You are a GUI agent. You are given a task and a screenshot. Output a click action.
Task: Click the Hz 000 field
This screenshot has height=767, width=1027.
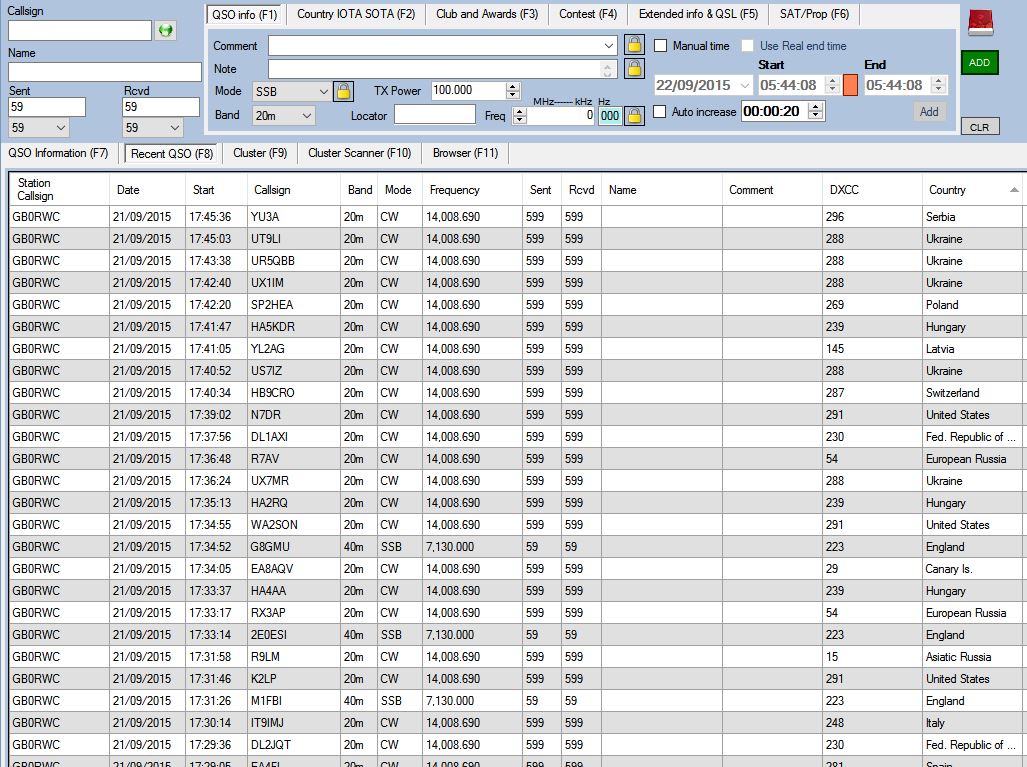point(609,116)
